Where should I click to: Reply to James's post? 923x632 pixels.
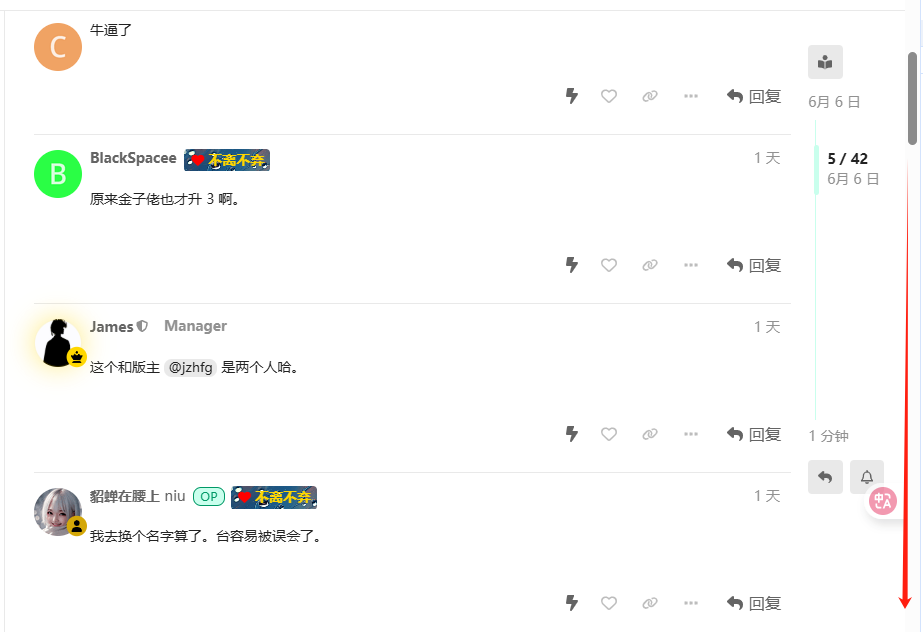coord(753,434)
